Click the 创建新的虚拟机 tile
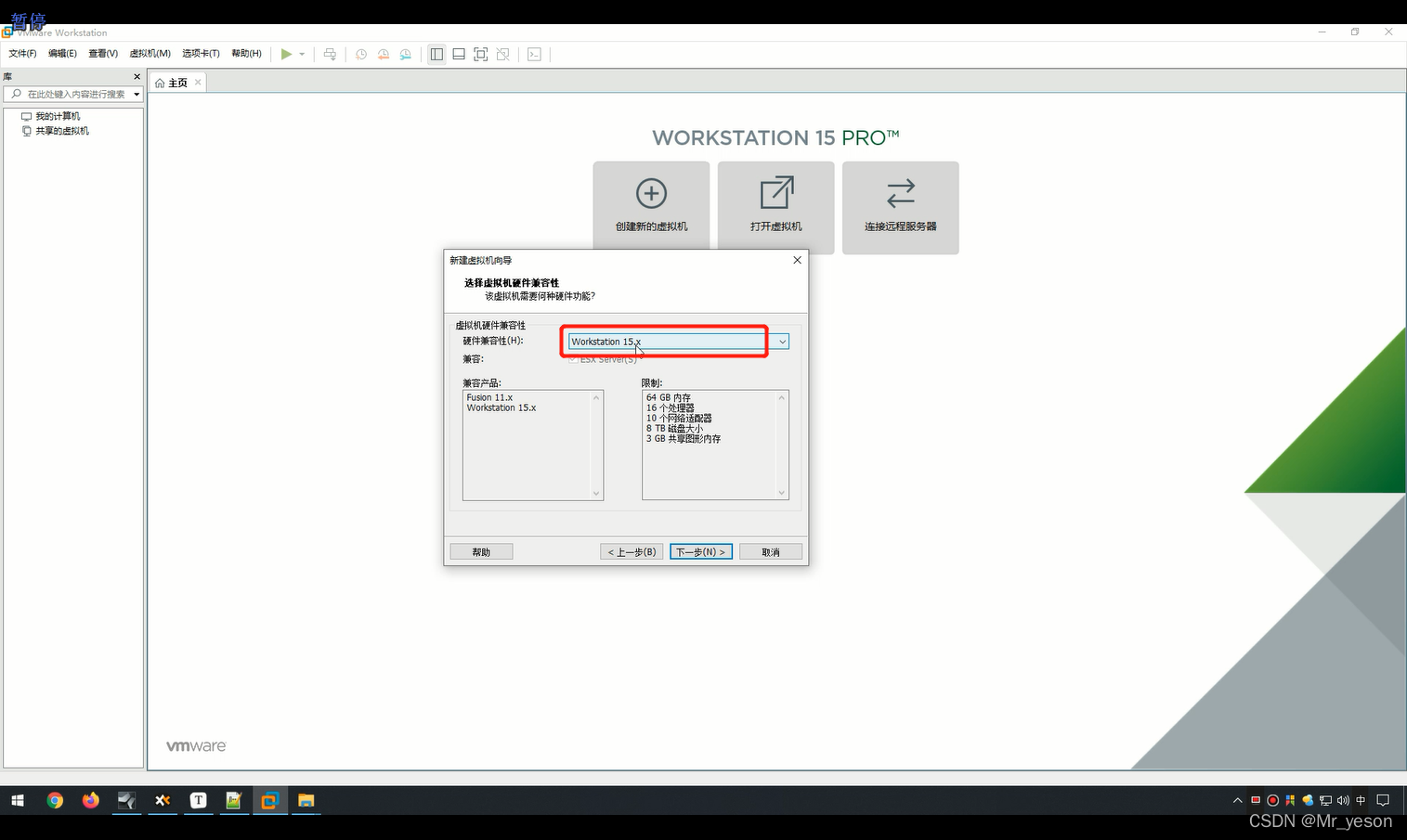Screen dimensions: 1407x840 pos(651,207)
